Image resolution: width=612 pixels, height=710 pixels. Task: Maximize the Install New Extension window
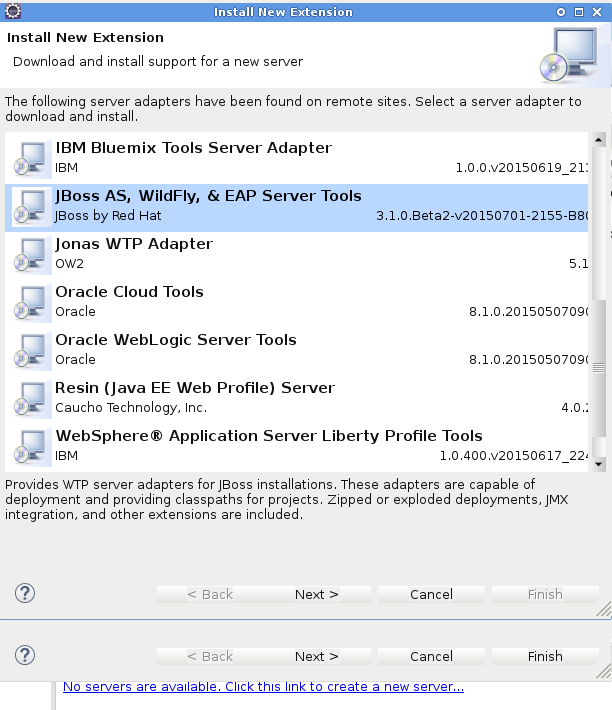[x=579, y=12]
